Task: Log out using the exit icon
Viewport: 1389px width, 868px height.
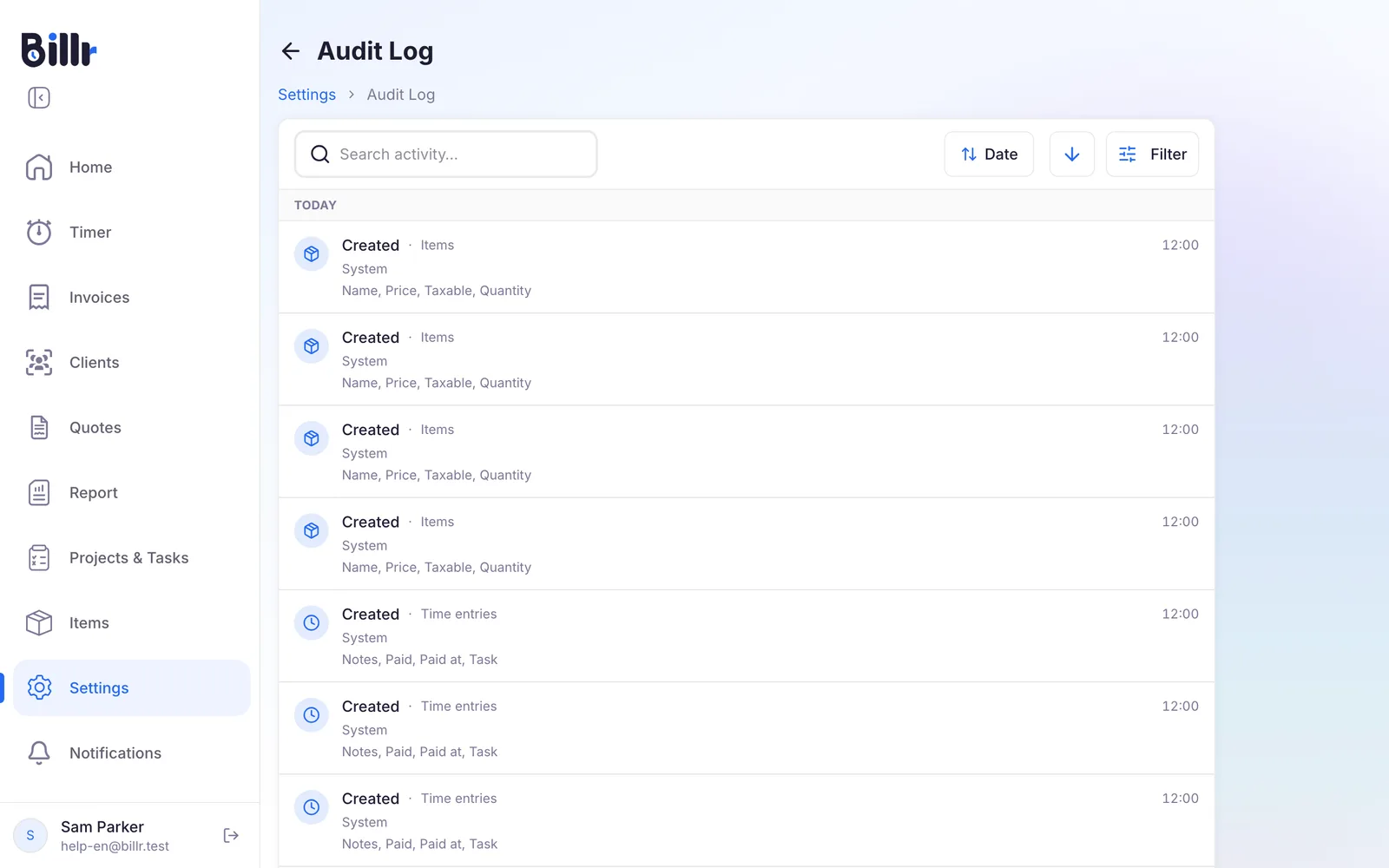Action: point(231,835)
